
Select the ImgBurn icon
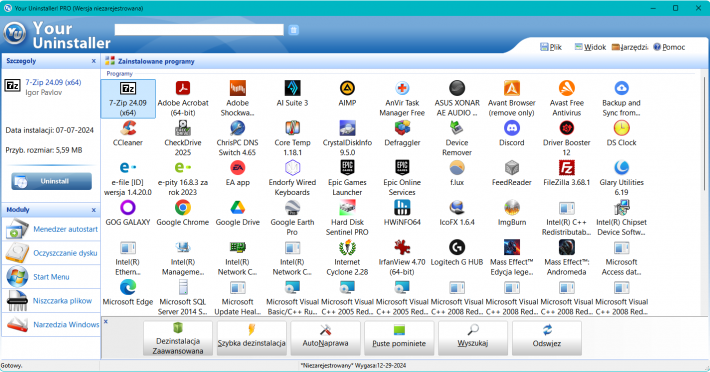coord(512,208)
